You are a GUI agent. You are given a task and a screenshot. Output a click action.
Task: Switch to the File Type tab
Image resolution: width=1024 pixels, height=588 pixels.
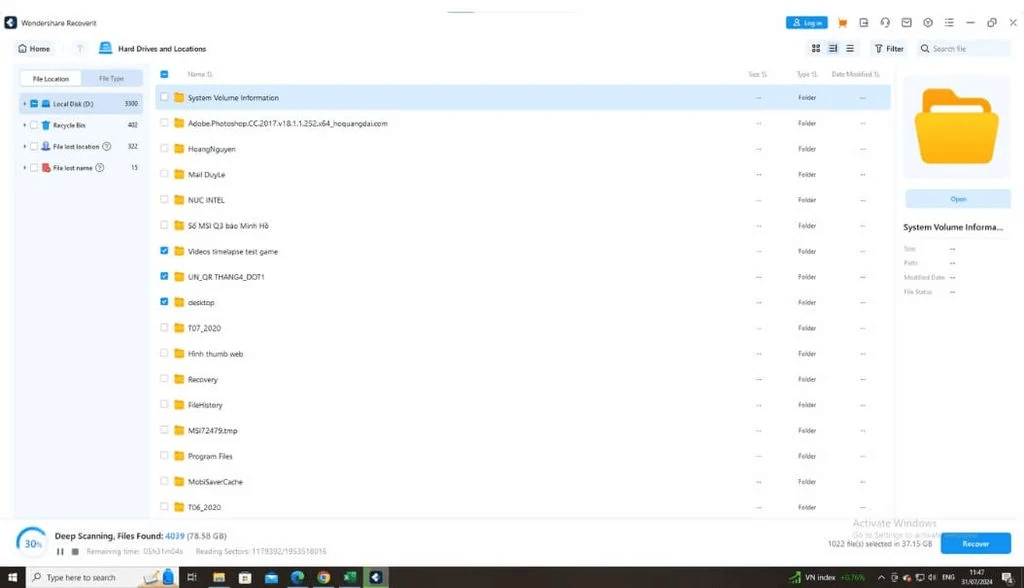click(x=112, y=78)
